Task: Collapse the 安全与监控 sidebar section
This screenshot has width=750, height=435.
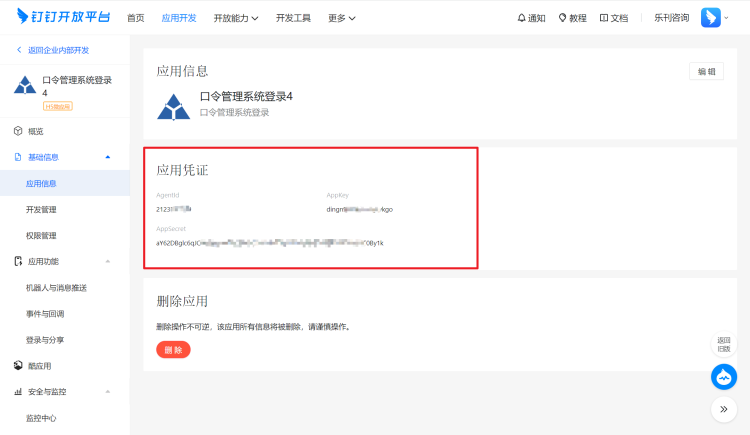Action: click(x=108, y=392)
